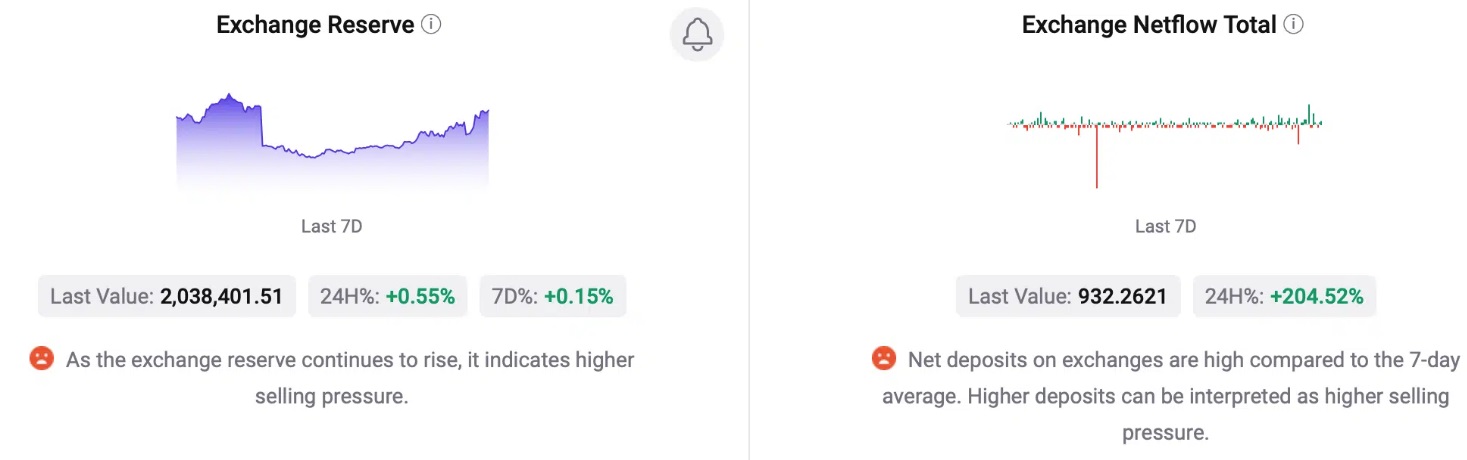Click the red sad face under Netflow Total

coord(883,359)
